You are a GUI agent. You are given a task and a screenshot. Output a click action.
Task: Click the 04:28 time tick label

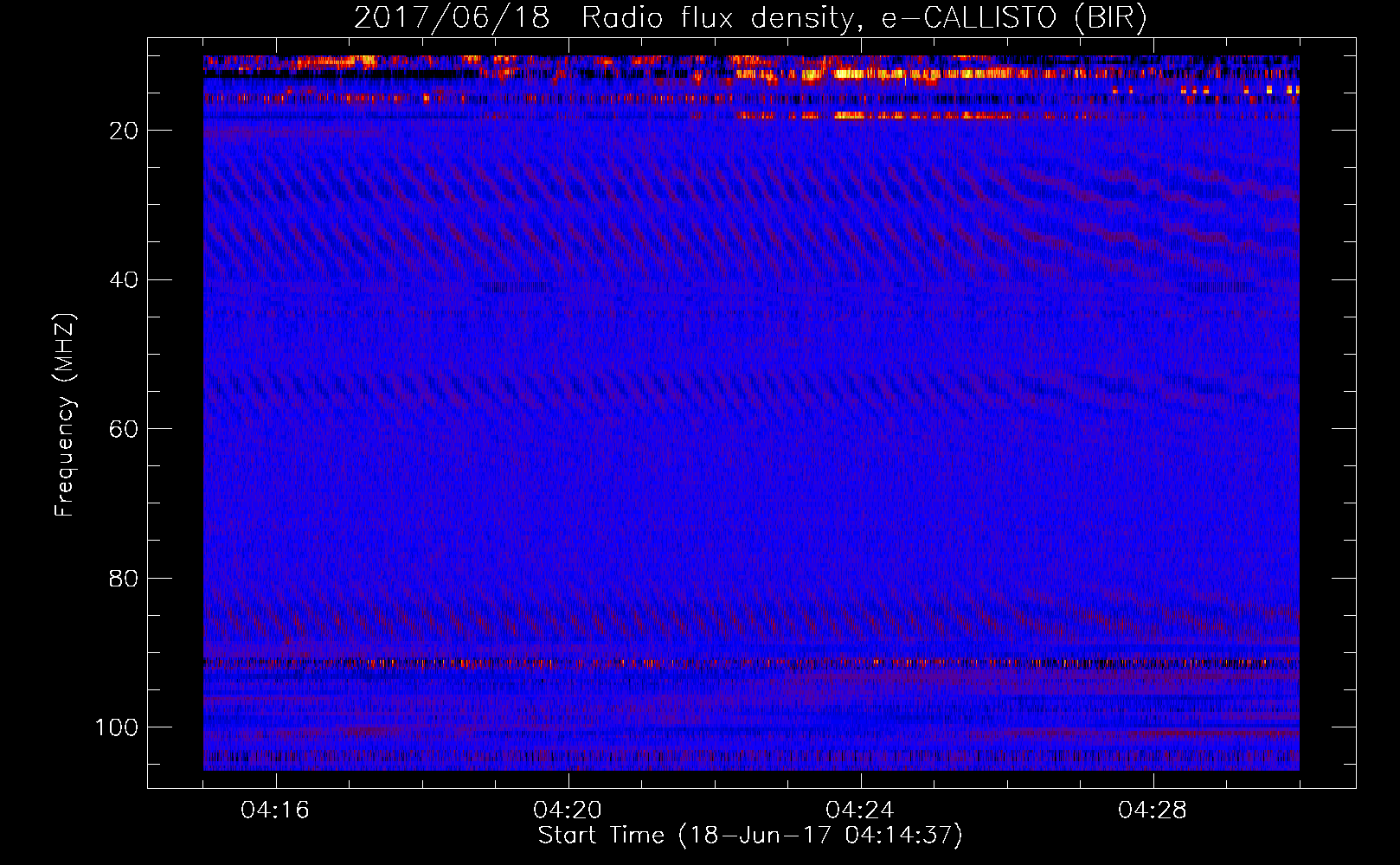click(1153, 811)
